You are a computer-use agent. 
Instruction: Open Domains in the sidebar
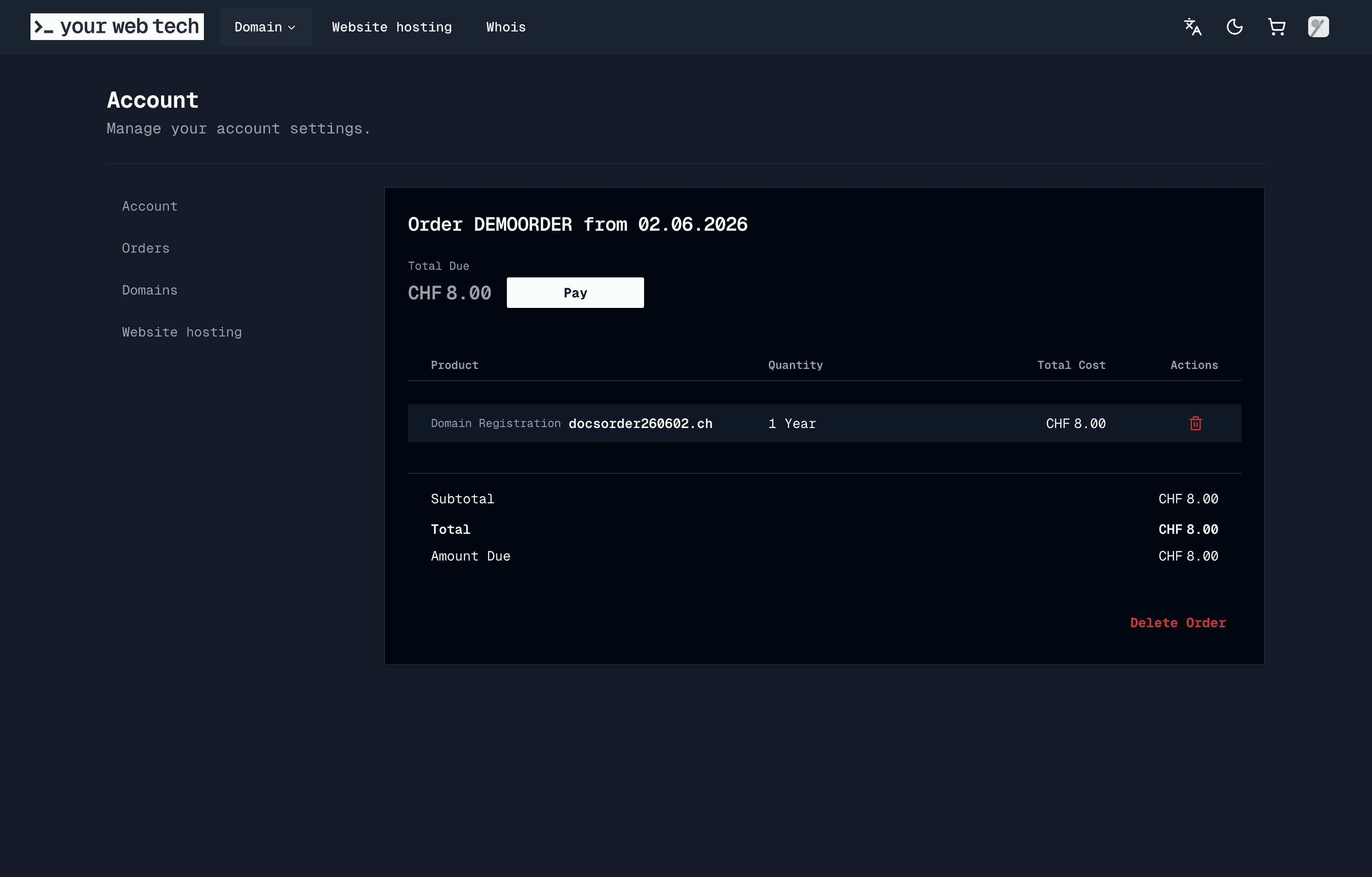click(x=150, y=290)
